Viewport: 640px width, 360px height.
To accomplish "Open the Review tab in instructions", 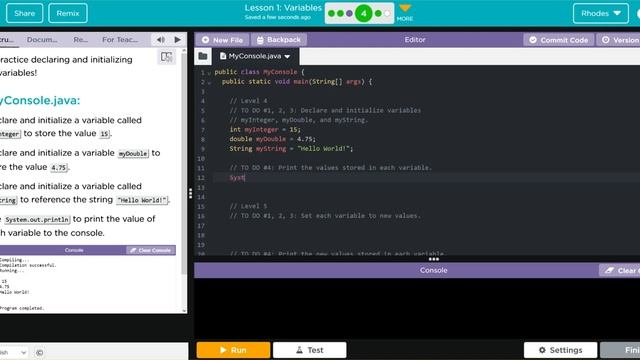I will tap(80, 40).
